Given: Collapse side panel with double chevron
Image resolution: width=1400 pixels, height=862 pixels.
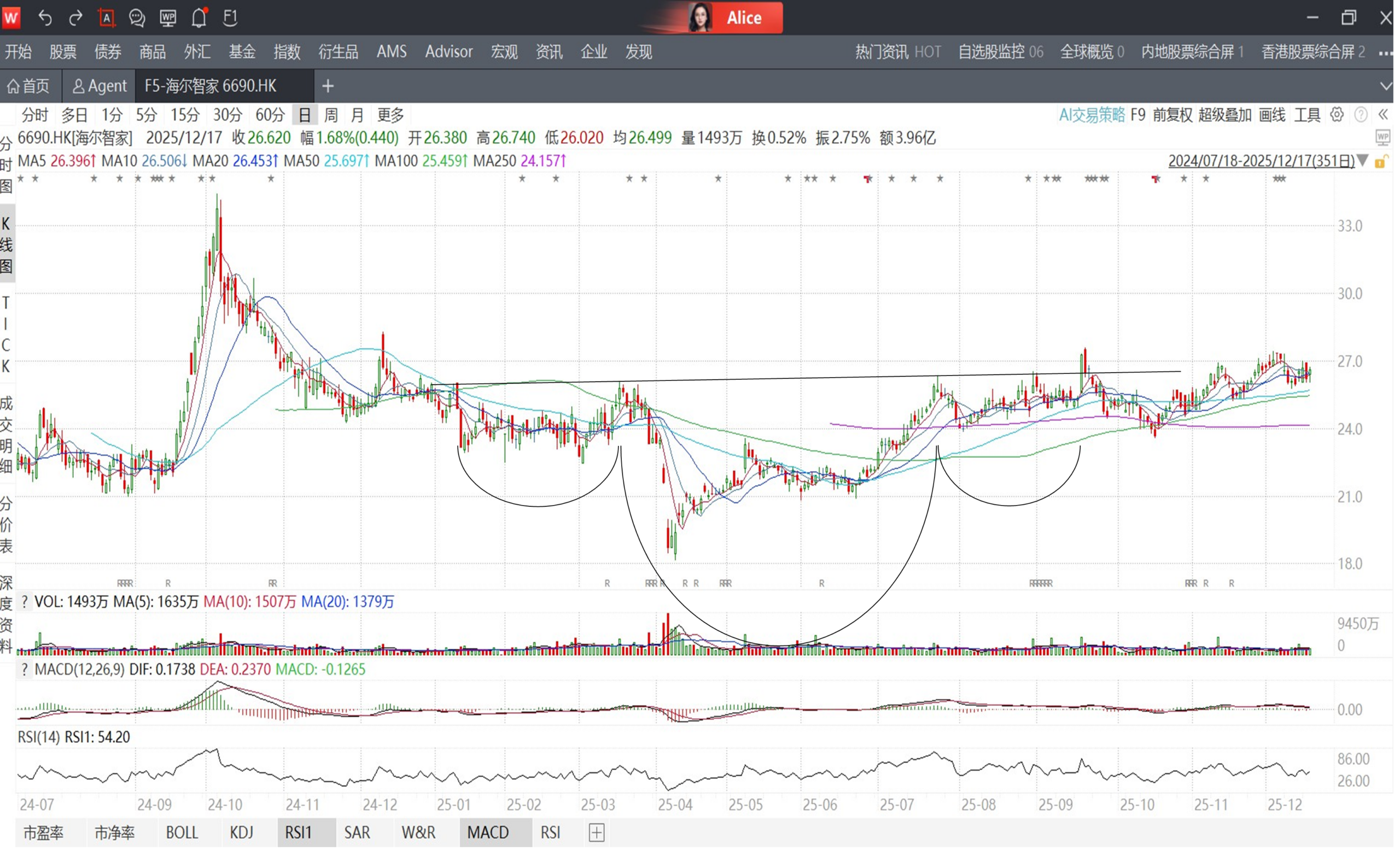Looking at the screenshot, I should click(x=1383, y=115).
